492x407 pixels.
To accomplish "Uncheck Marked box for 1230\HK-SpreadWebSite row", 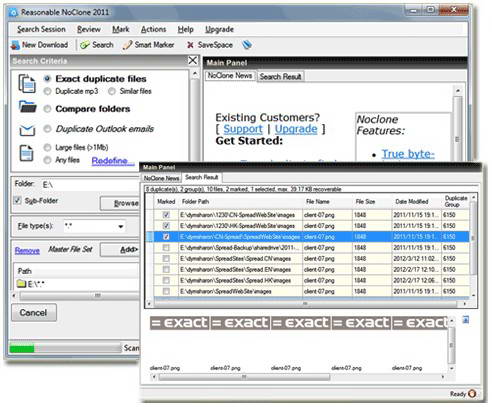I will (166, 226).
